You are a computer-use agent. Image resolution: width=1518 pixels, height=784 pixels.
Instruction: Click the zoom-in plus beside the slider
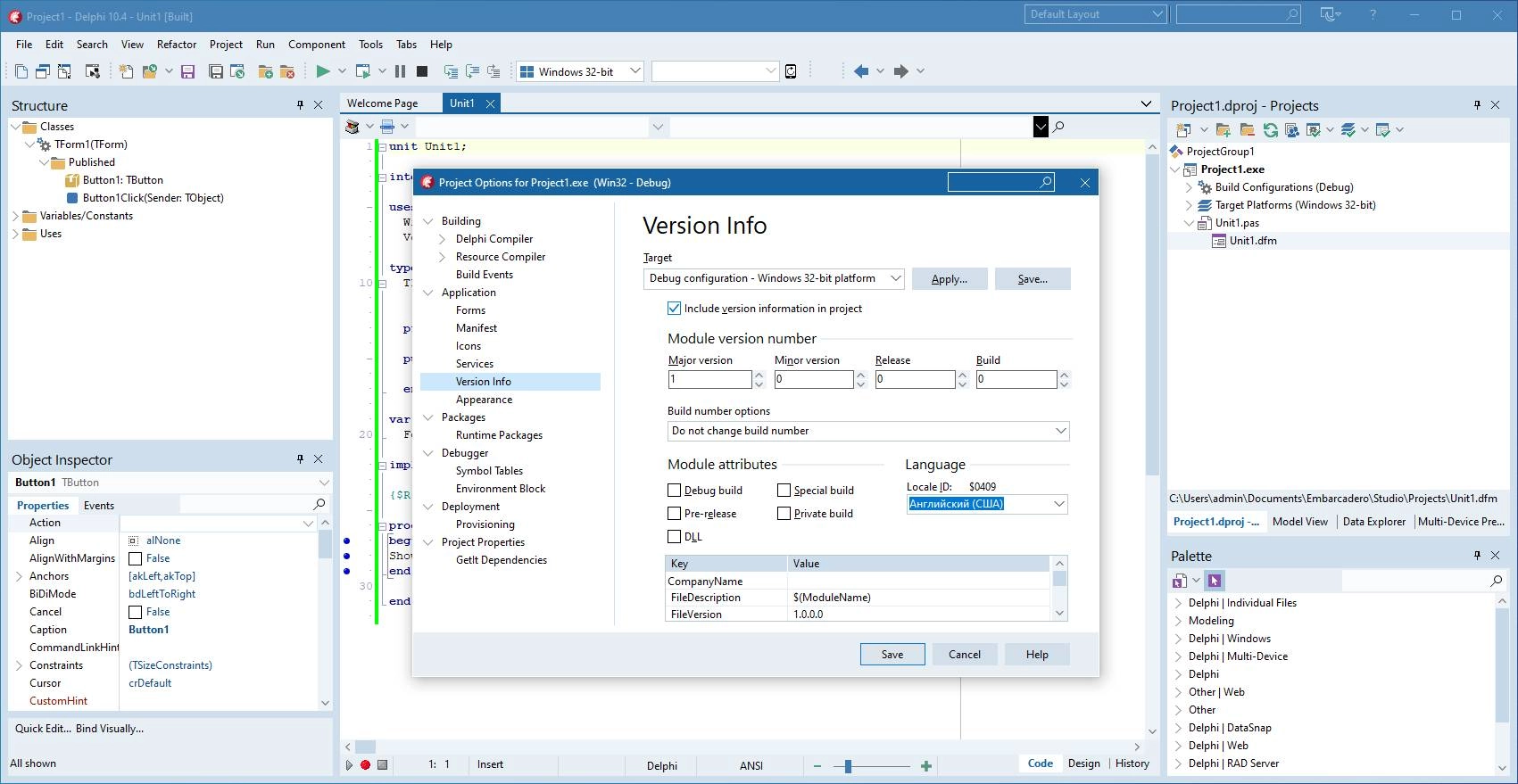point(926,765)
